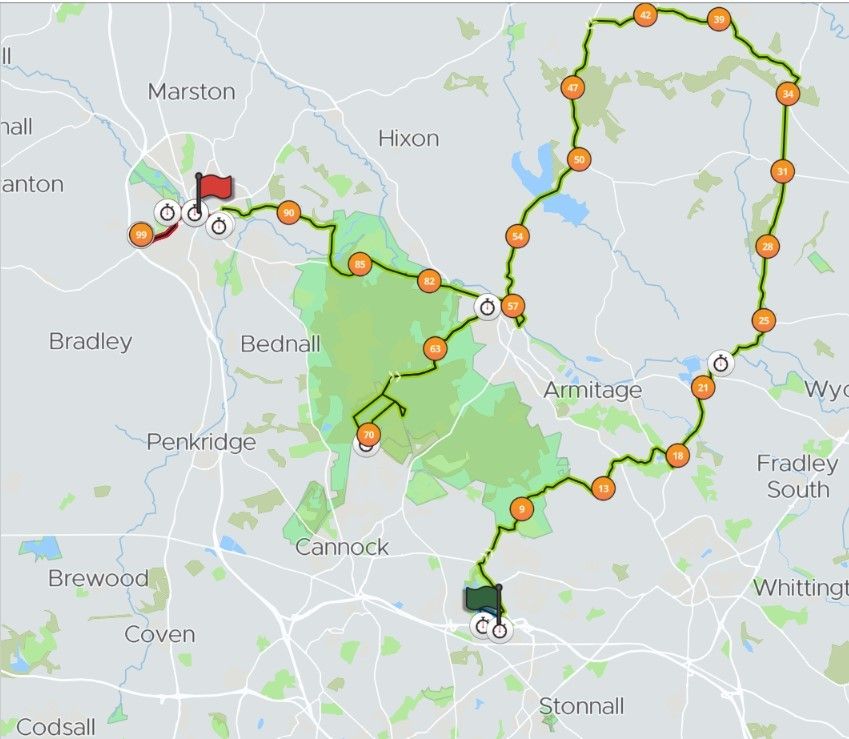Select orange distance marker 42
The image size is (849, 739).
pyautogui.click(x=645, y=15)
